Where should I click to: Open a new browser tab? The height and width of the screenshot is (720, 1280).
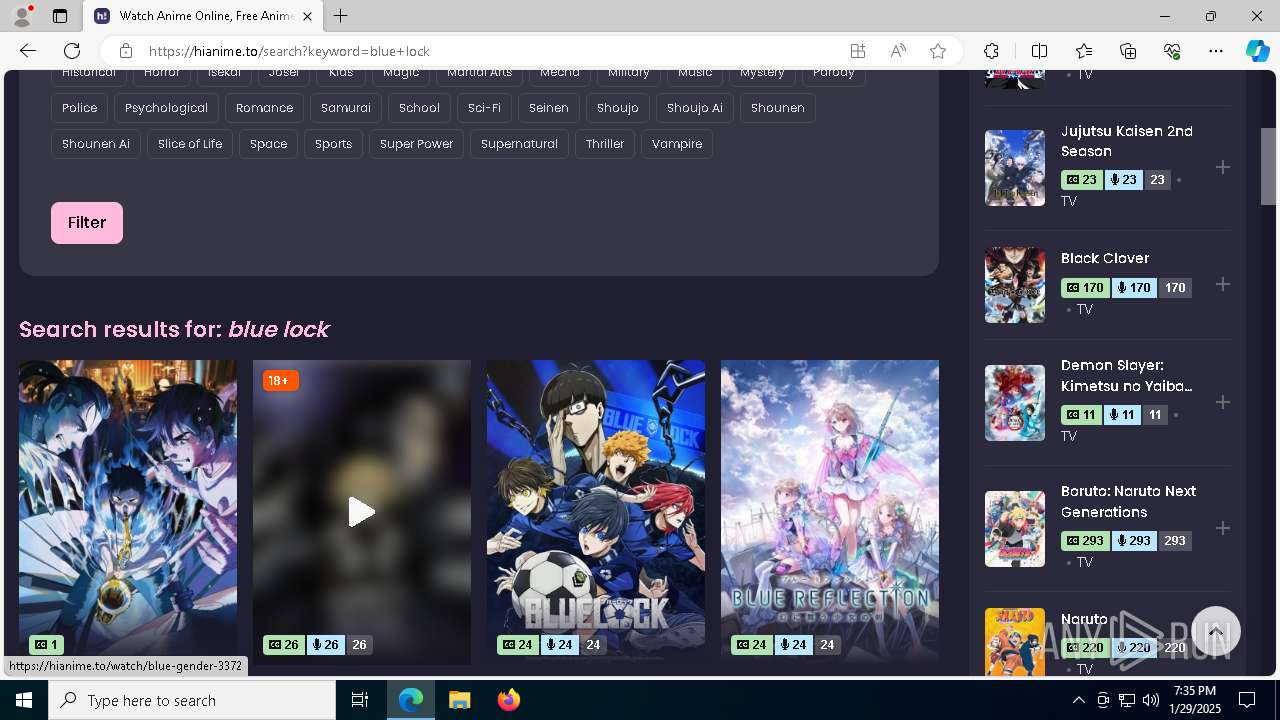click(341, 16)
